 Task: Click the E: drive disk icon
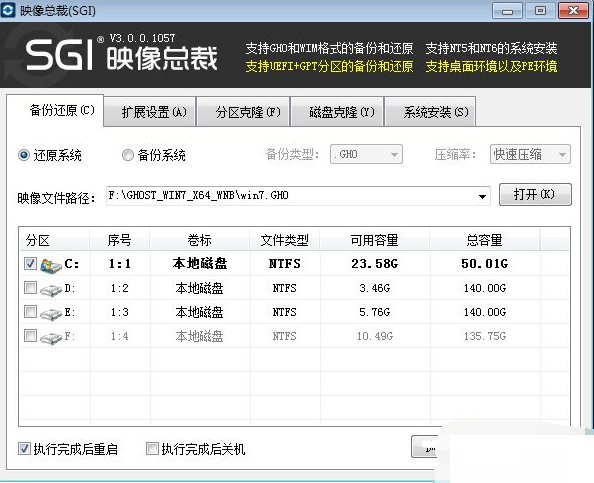click(x=51, y=314)
